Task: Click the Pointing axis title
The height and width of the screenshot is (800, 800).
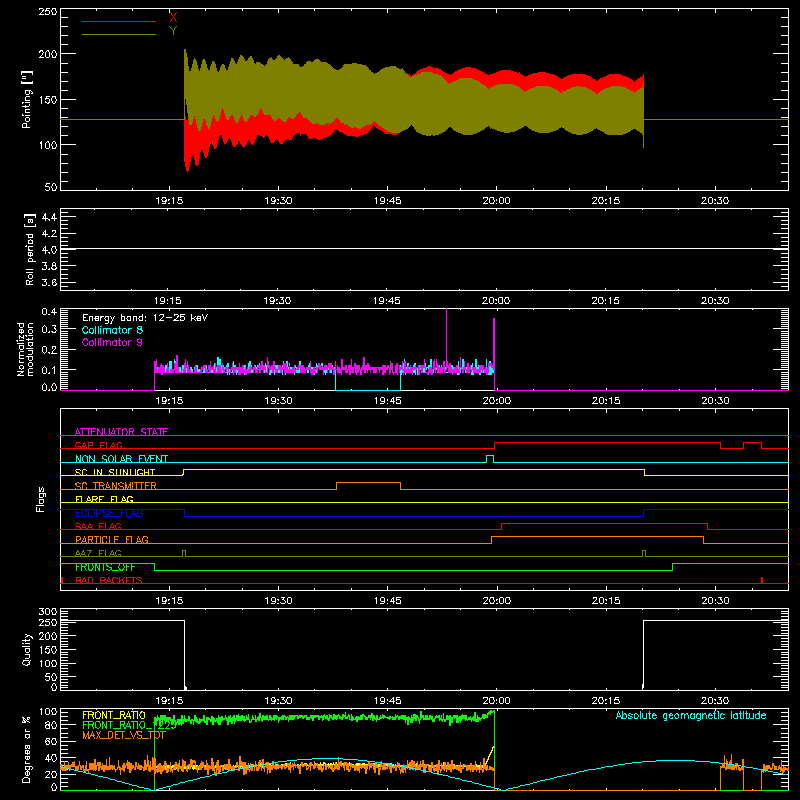Action: [x=27, y=99]
